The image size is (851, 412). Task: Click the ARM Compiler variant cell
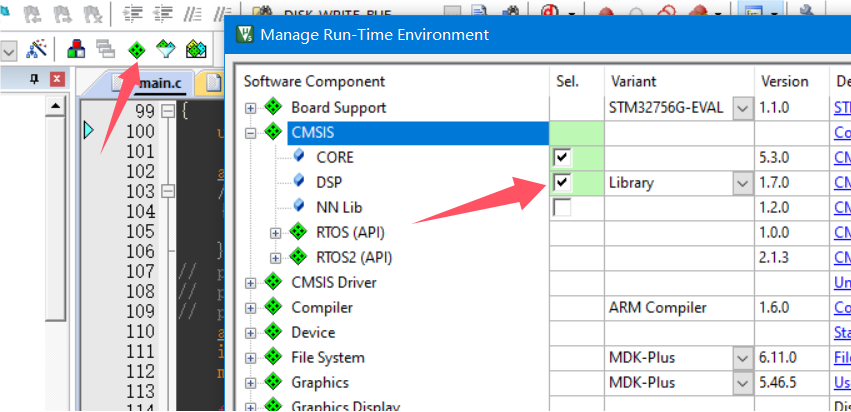pos(679,307)
